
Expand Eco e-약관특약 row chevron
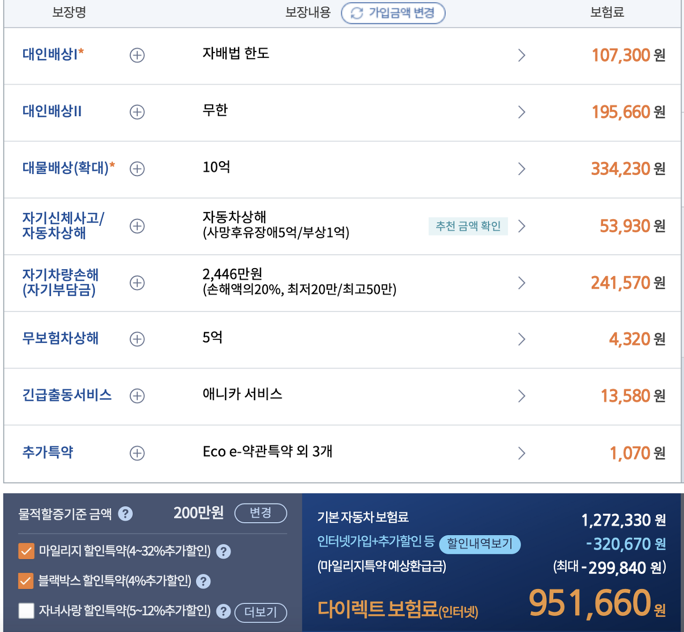[521, 453]
